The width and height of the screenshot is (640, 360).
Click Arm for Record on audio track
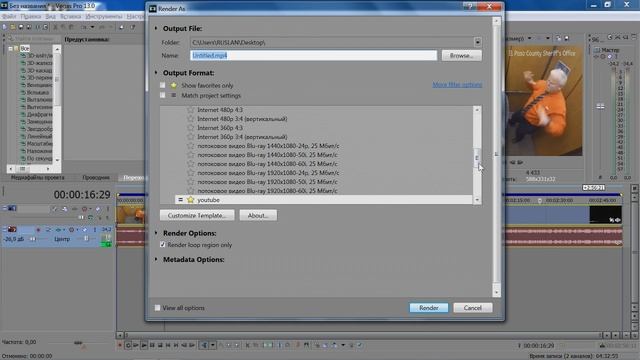38,230
